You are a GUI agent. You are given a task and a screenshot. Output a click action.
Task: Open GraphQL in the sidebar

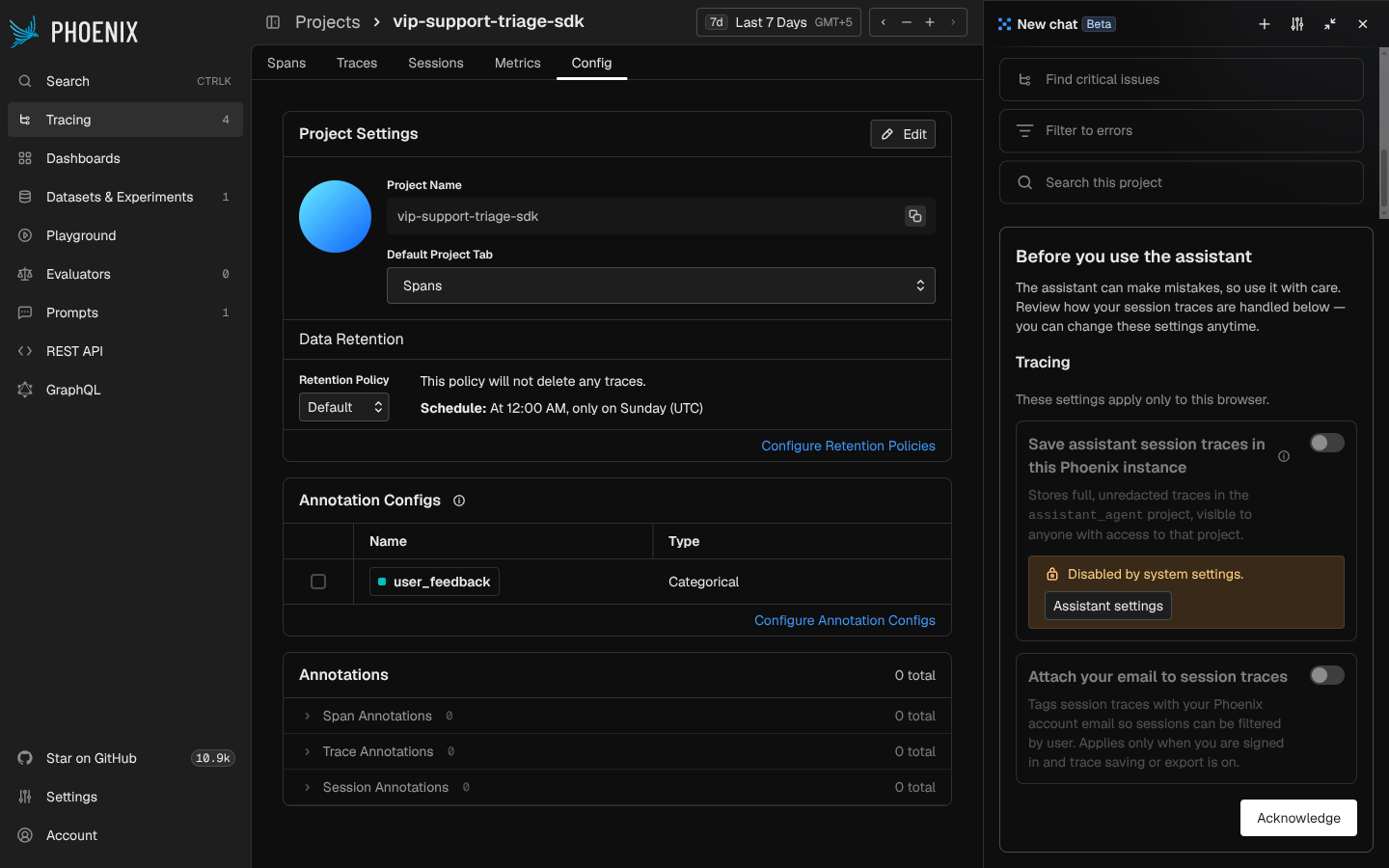125,390
